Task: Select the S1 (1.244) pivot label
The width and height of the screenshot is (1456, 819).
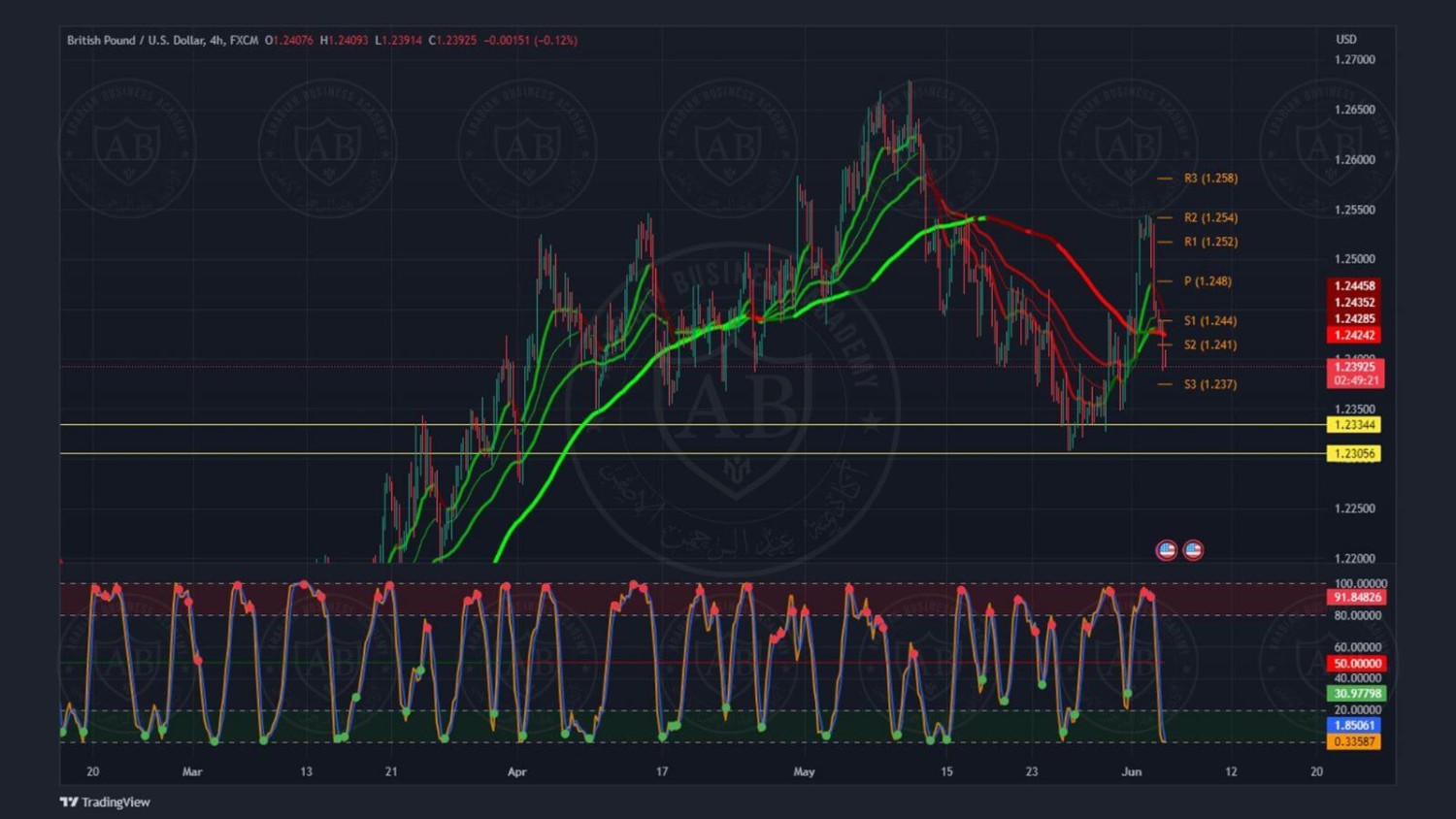Action: (1210, 320)
